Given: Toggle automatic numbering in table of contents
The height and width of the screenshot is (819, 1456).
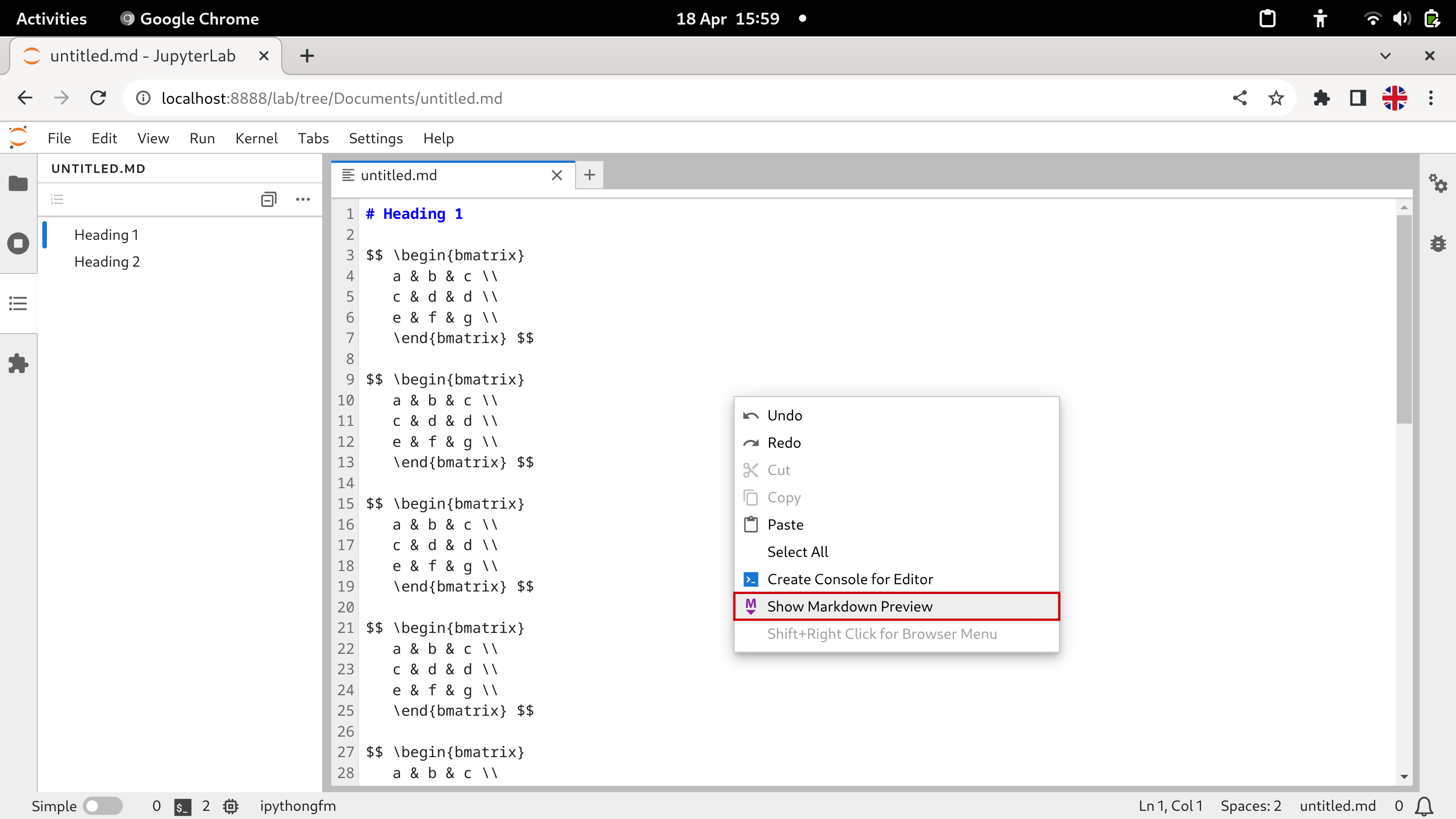Looking at the screenshot, I should point(57,199).
